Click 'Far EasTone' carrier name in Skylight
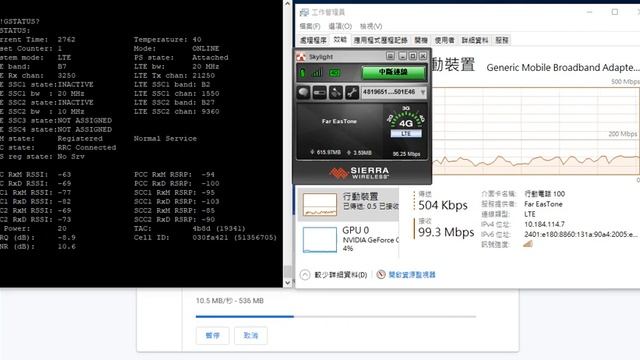Viewport: 640px width, 360px height. pyautogui.click(x=339, y=121)
